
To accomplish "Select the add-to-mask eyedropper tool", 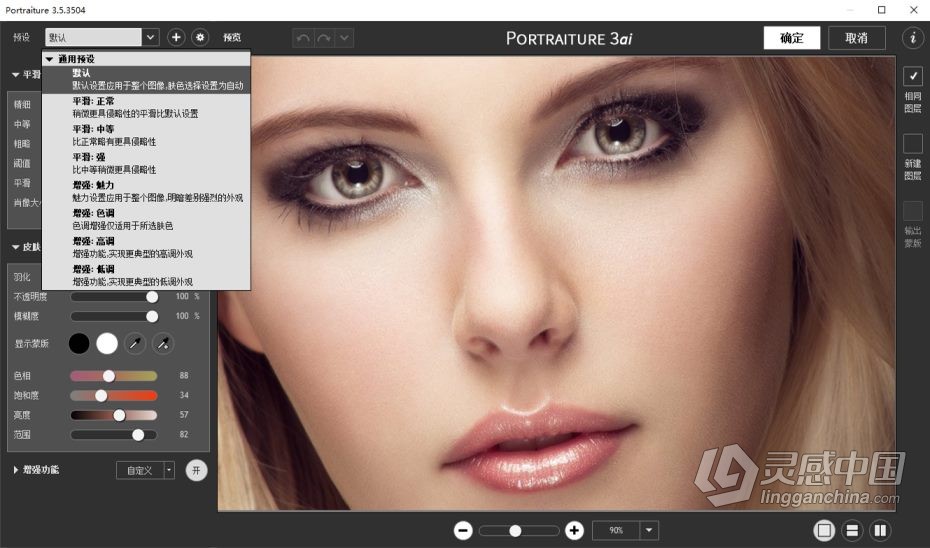I will pyautogui.click(x=163, y=343).
